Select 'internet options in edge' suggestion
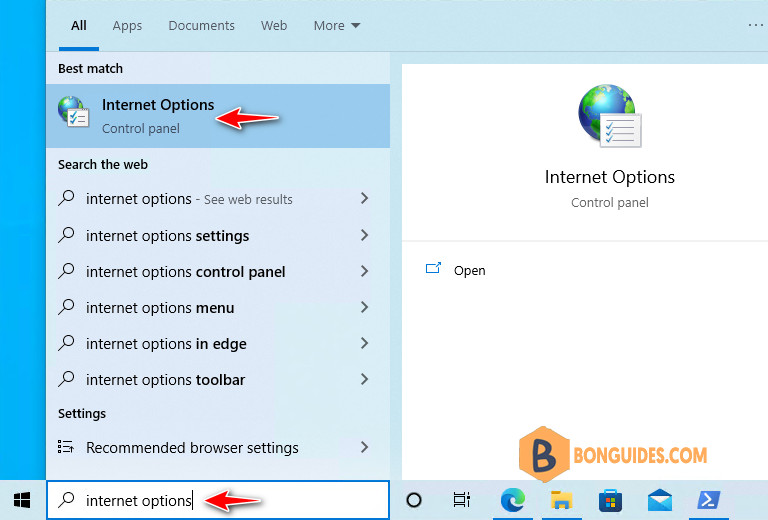Screen dimensions: 768x520 (218, 343)
